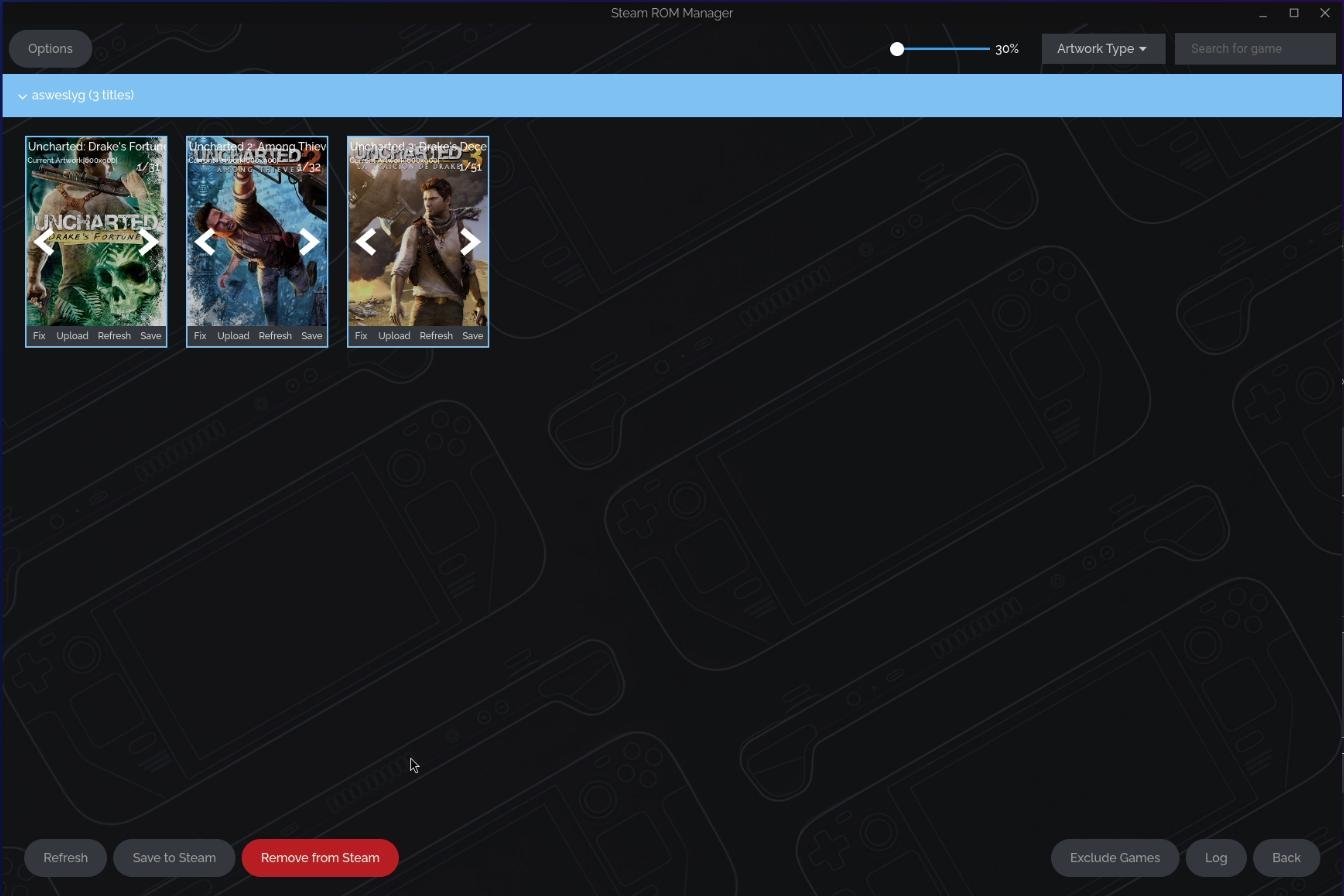Click Fix on Uncharted: Drake's Fortune card
Viewport: 1344px width, 896px height.
coord(39,336)
